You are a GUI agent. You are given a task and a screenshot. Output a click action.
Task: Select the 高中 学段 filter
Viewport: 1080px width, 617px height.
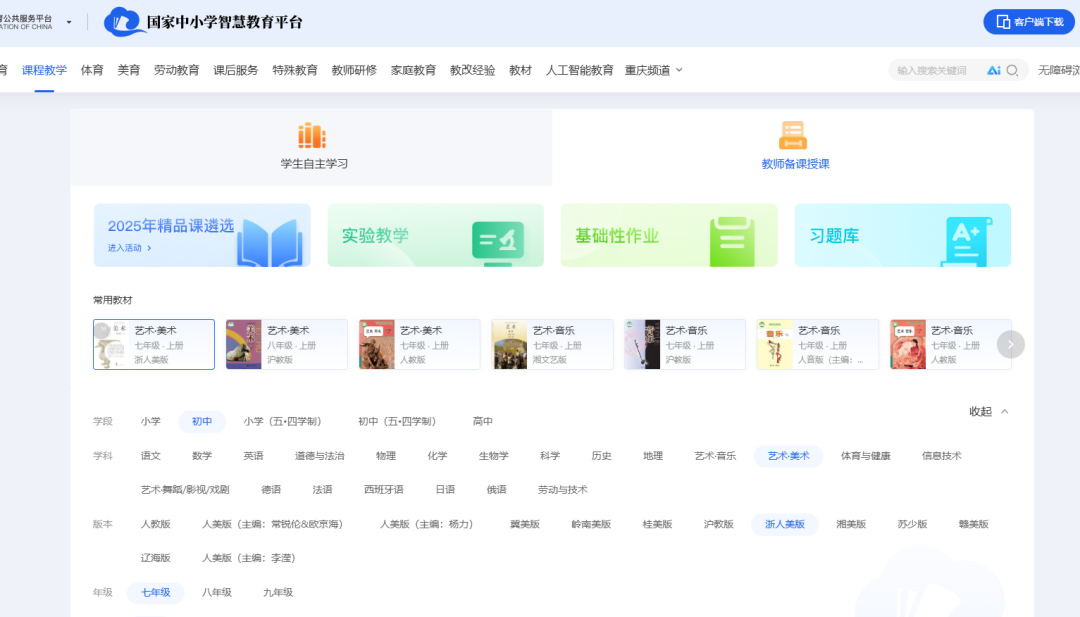pos(483,421)
